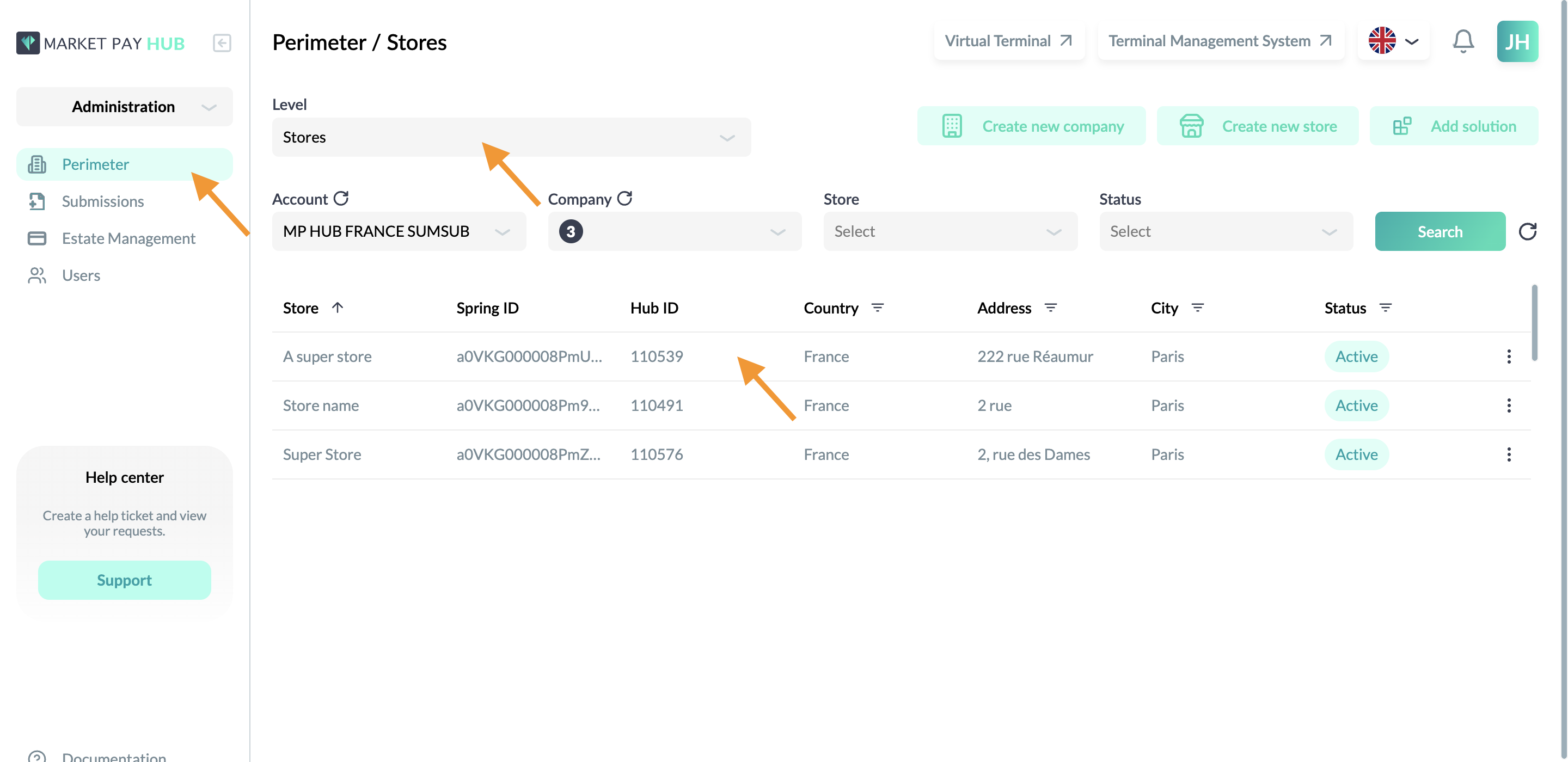This screenshot has height=762, width=1568.
Task: Filter the Country column
Action: [877, 308]
